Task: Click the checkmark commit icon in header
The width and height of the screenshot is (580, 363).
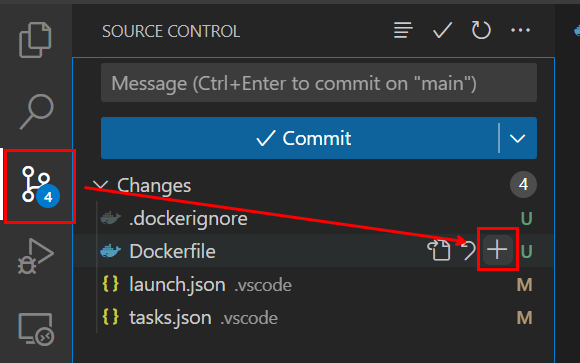Action: [x=442, y=30]
